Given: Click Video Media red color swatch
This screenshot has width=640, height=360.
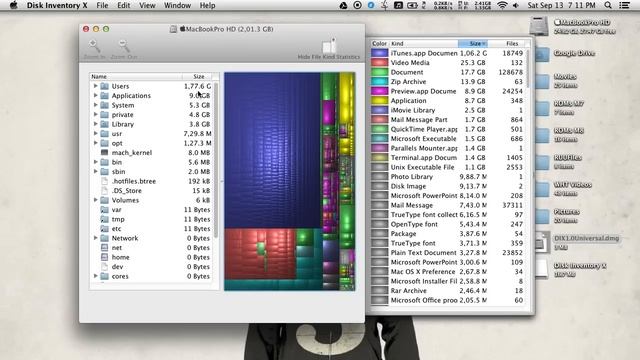Looking at the screenshot, I should coord(379,62).
